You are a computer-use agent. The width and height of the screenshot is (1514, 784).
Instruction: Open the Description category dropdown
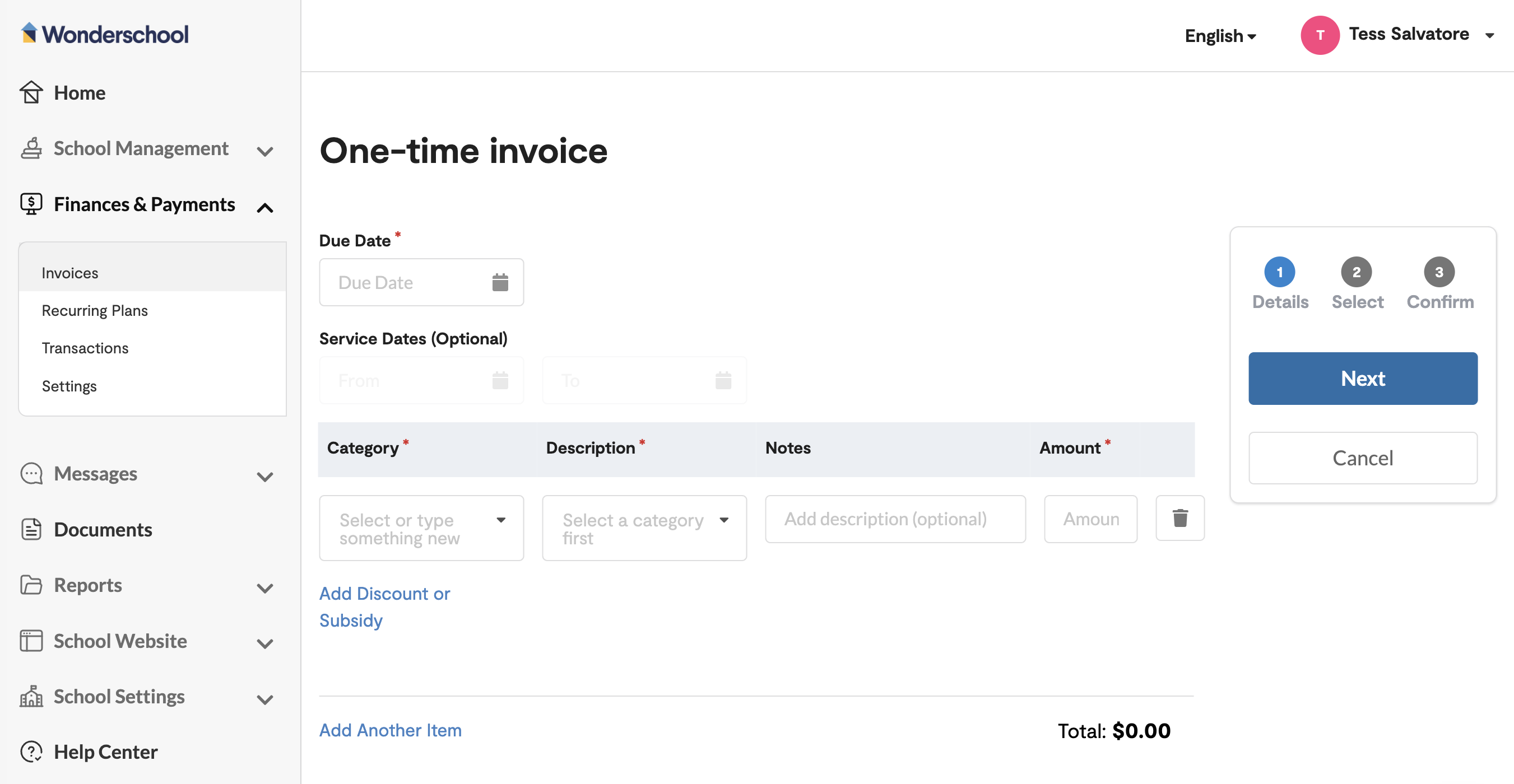coord(644,528)
